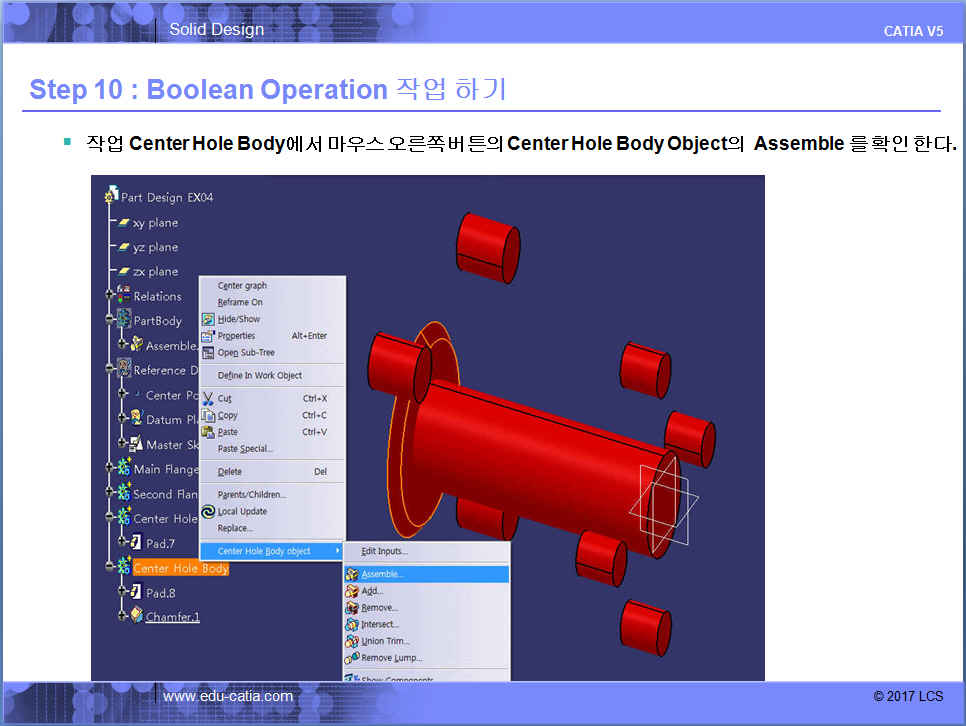Choose Define In Work Object

[259, 376]
